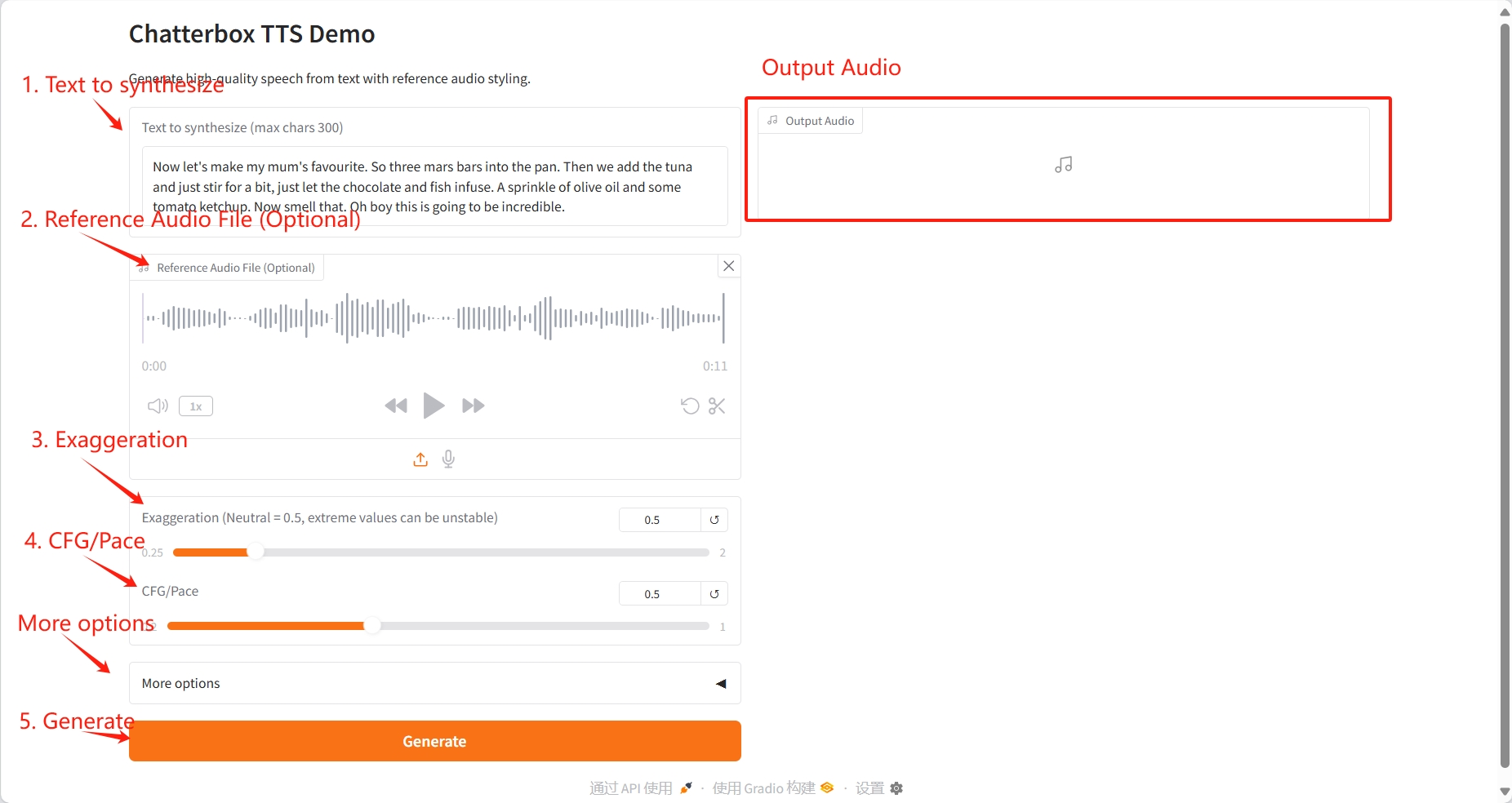Image resolution: width=1512 pixels, height=803 pixels.
Task: Click the Exaggeration slider handle
Action: click(256, 552)
